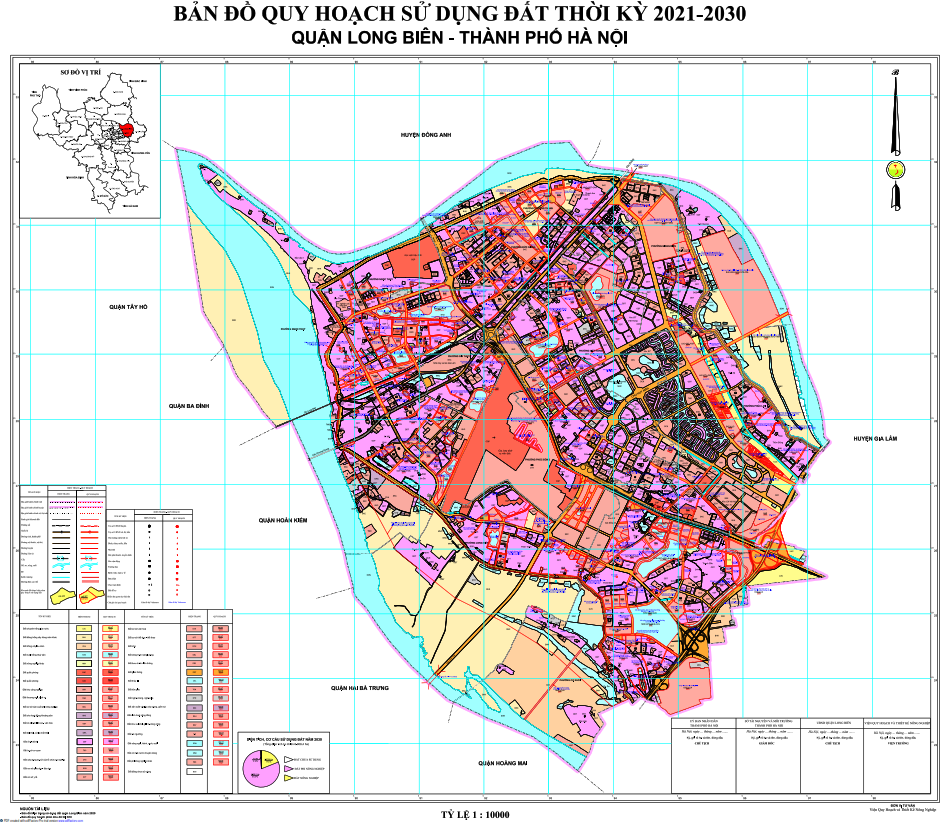Click the pie chart title above the chart
This screenshot has height=822, width=952.
284,741
